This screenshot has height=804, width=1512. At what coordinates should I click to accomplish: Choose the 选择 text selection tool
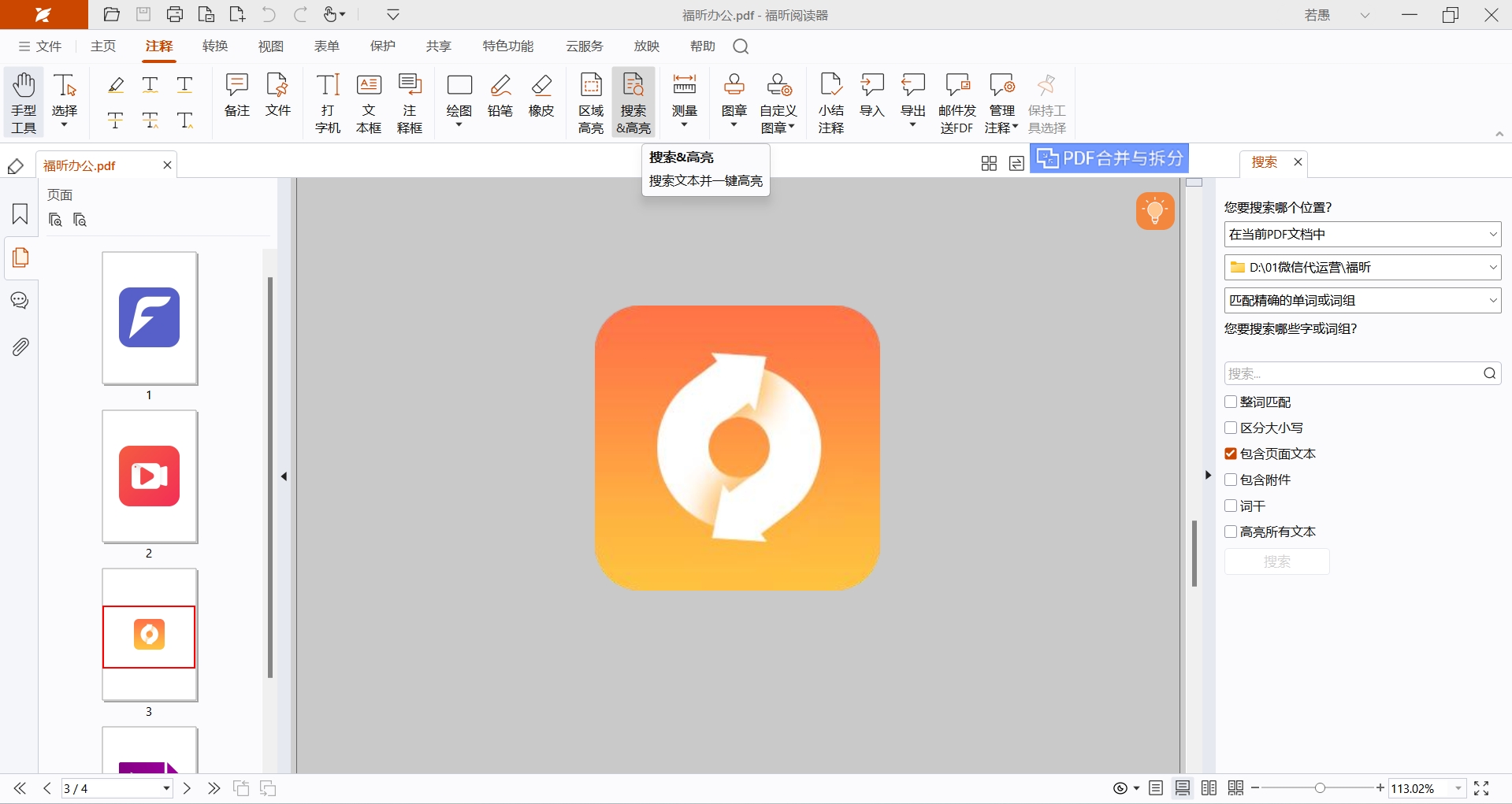click(65, 102)
